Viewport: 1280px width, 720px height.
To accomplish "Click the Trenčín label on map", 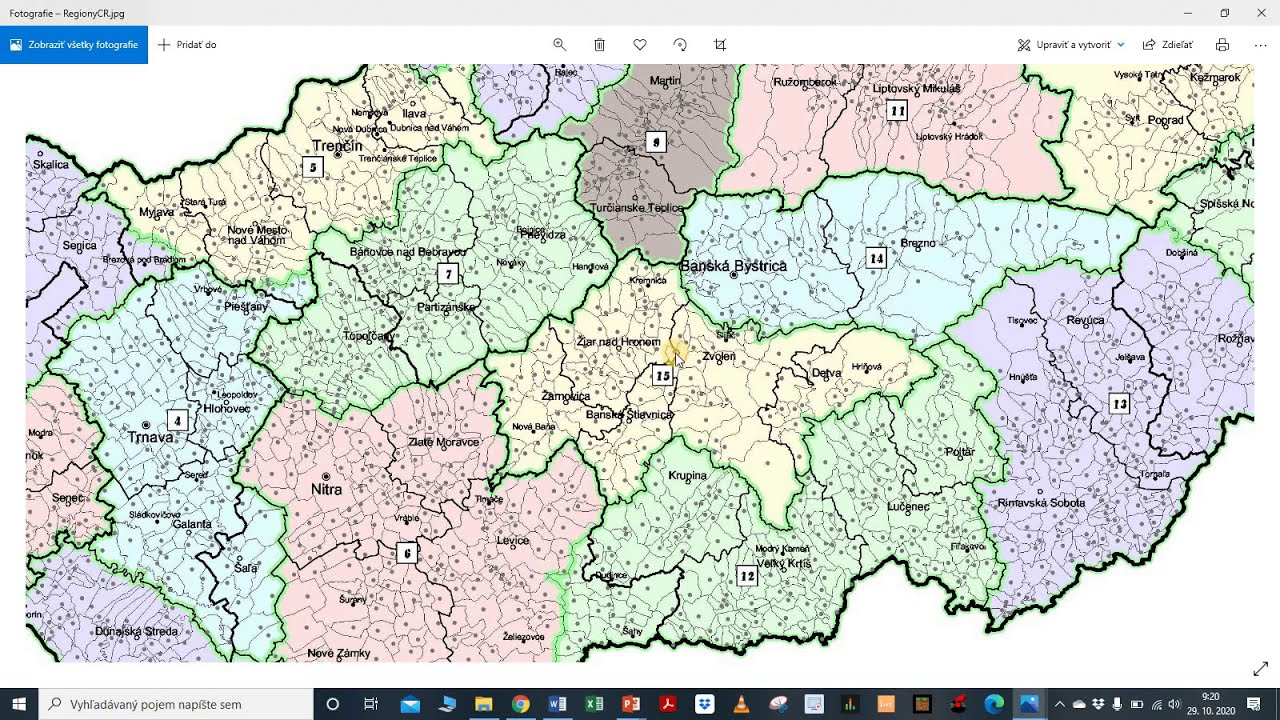I will (x=337, y=146).
